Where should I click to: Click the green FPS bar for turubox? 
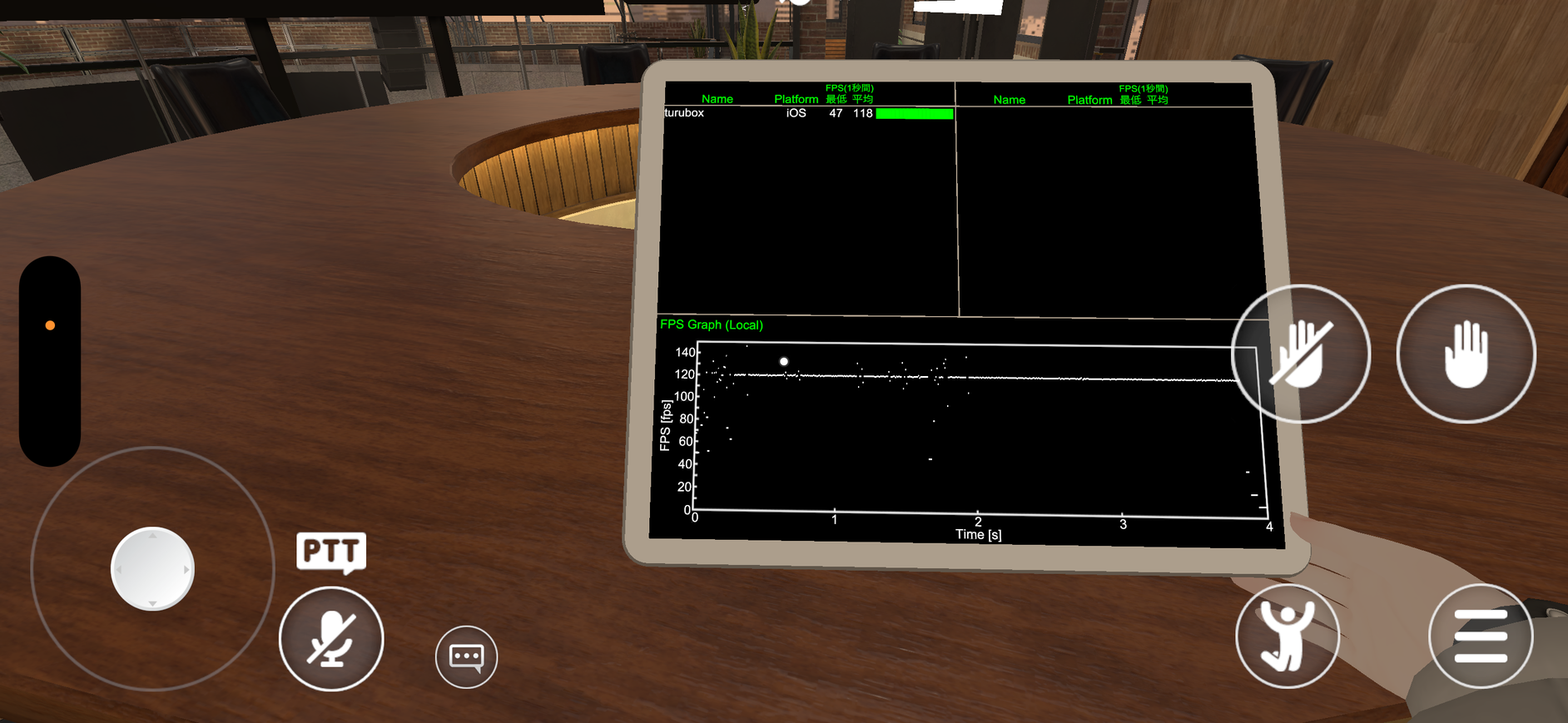pyautogui.click(x=914, y=114)
